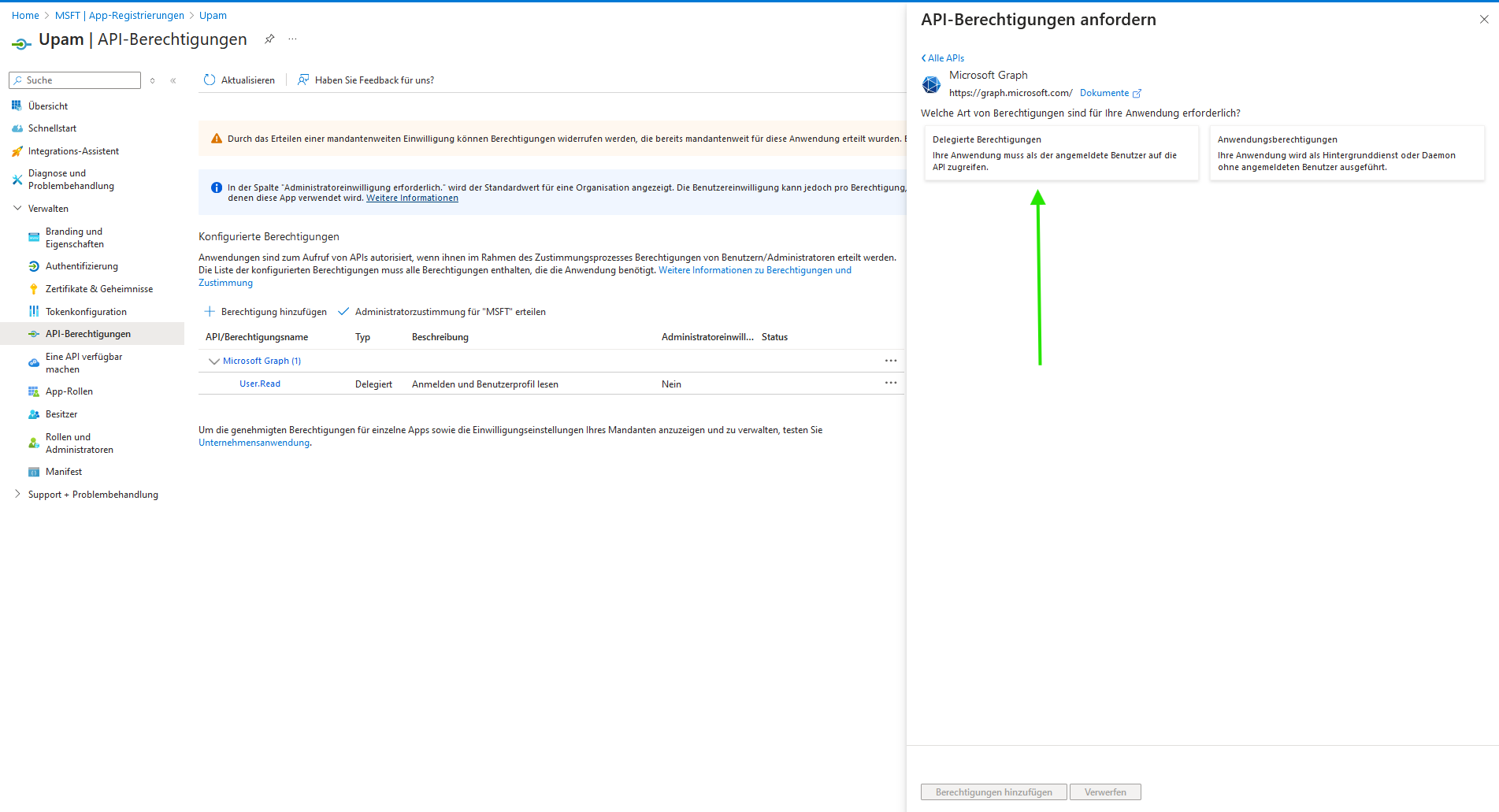
Task: Click the Aktualisieren refresh icon
Action: tap(210, 80)
